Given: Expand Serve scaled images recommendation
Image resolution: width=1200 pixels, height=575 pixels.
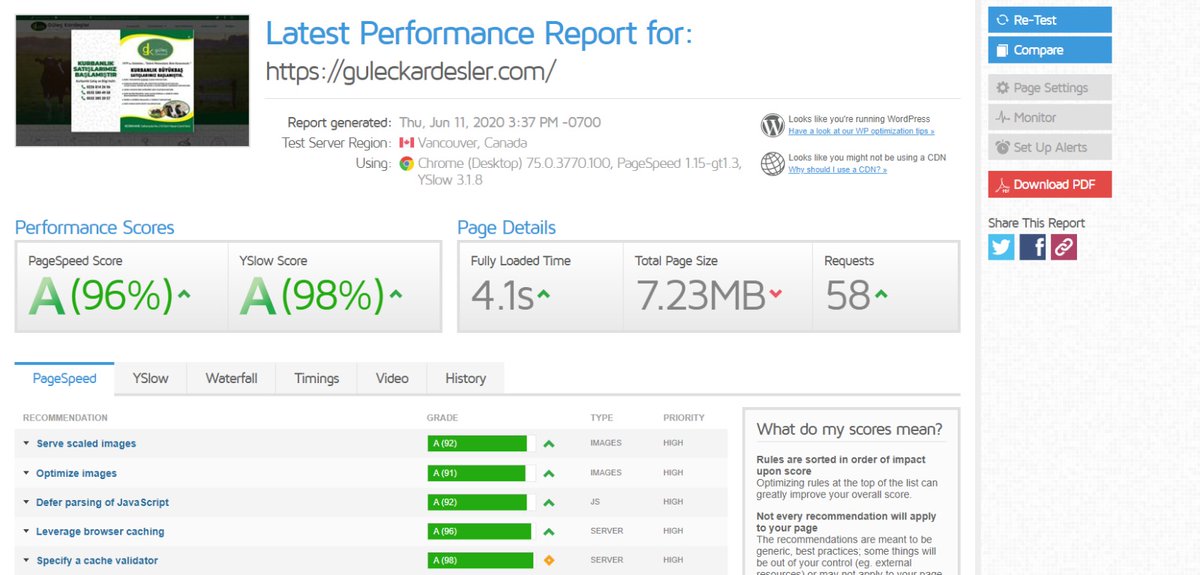Looking at the screenshot, I should (27, 444).
